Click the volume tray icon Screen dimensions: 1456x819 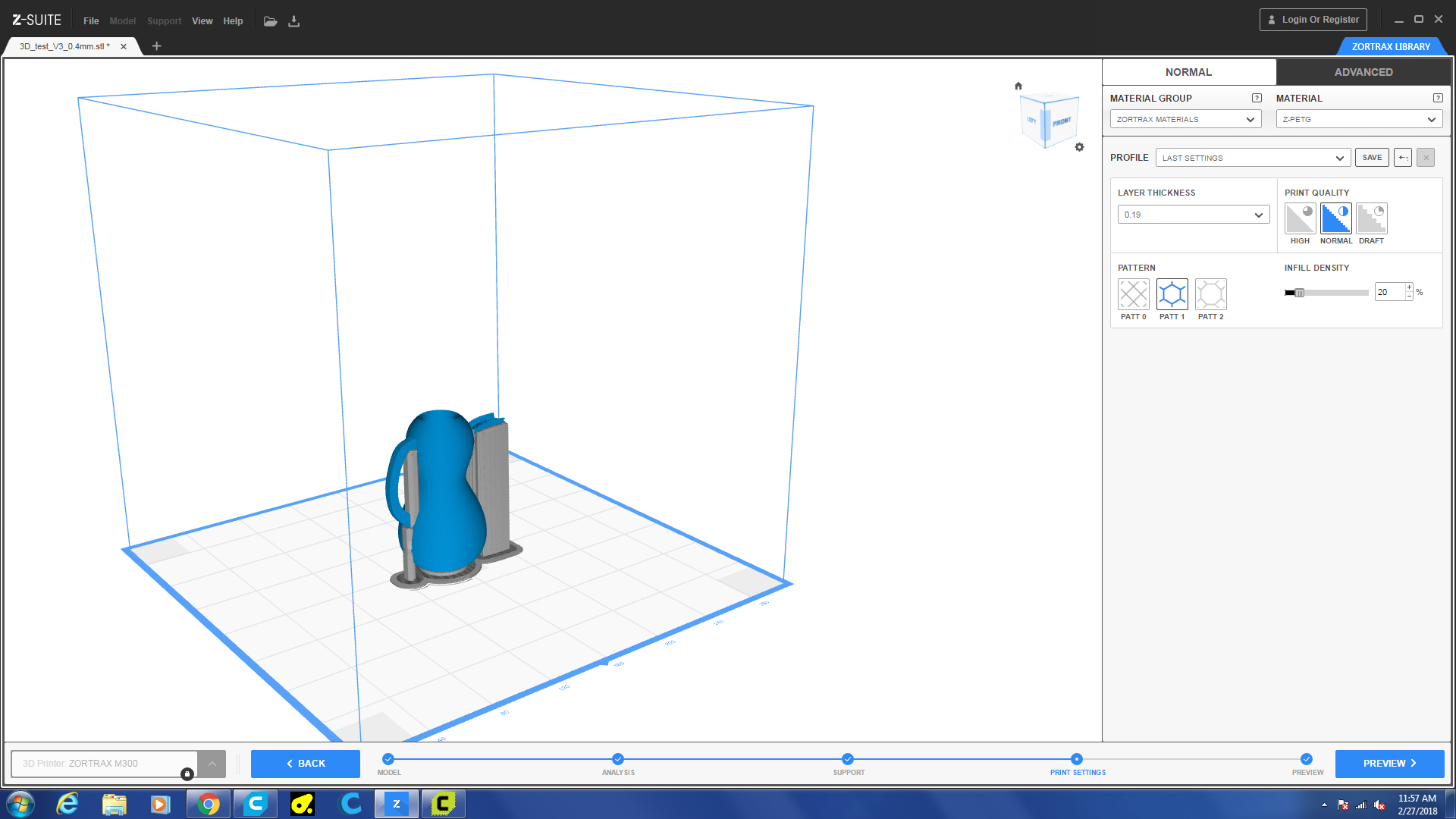point(1379,805)
